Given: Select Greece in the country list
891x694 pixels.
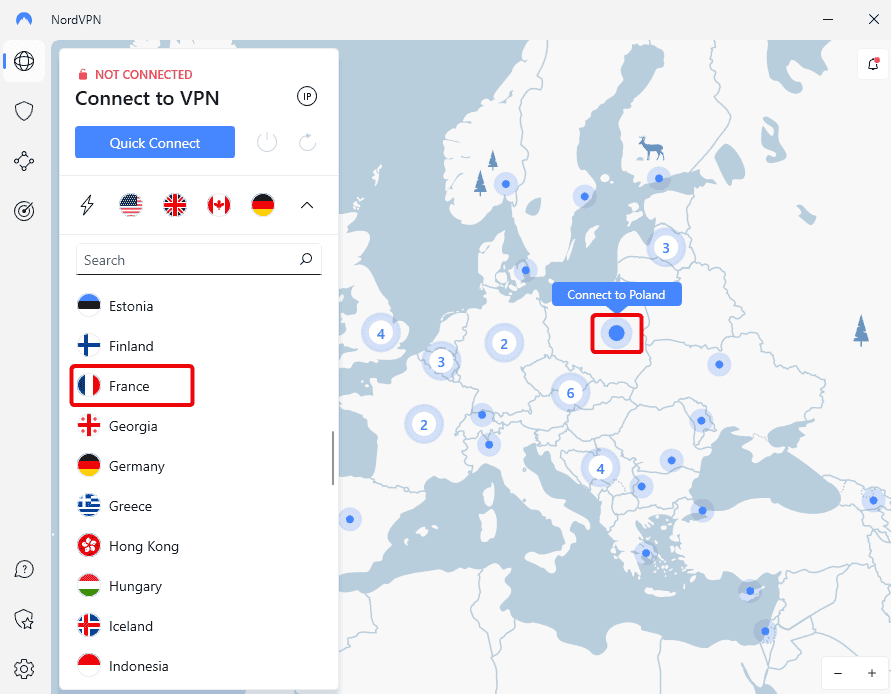Looking at the screenshot, I should 198,506.
